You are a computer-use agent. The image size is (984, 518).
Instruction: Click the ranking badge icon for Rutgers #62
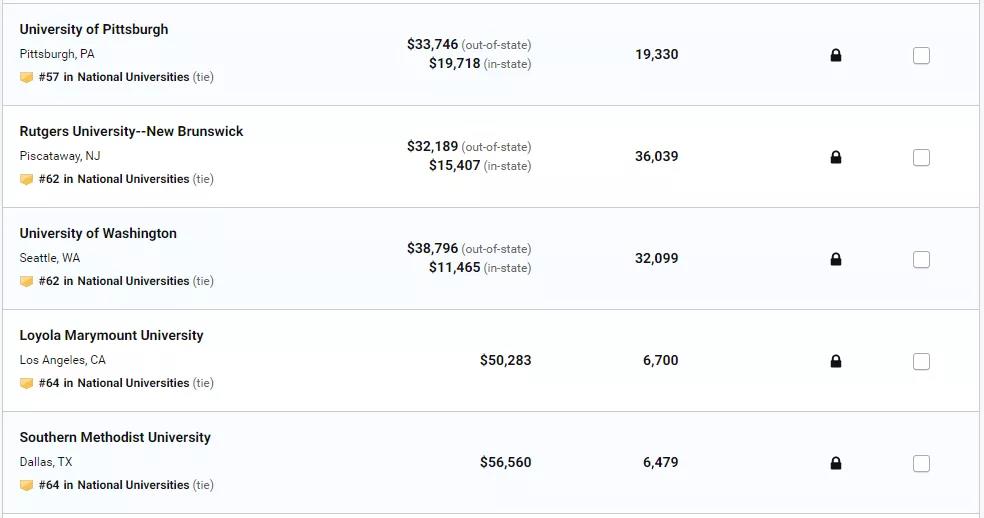click(26, 180)
